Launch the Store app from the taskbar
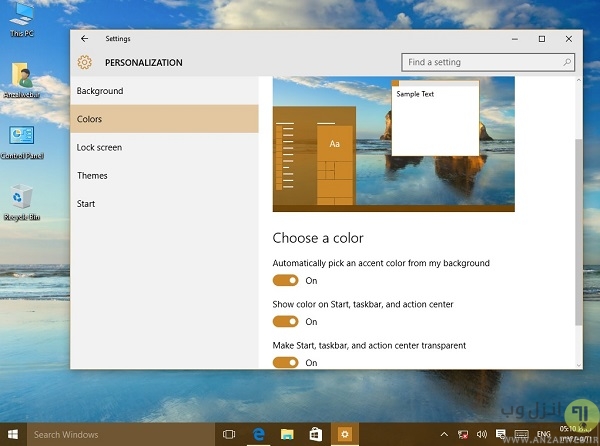Screen dimensions: 600x446 (x=315, y=434)
